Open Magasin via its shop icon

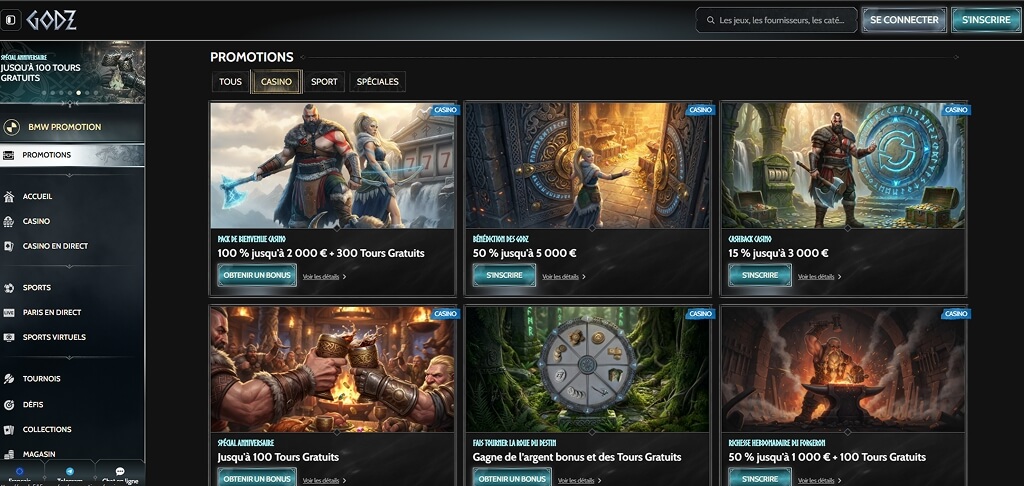point(8,454)
